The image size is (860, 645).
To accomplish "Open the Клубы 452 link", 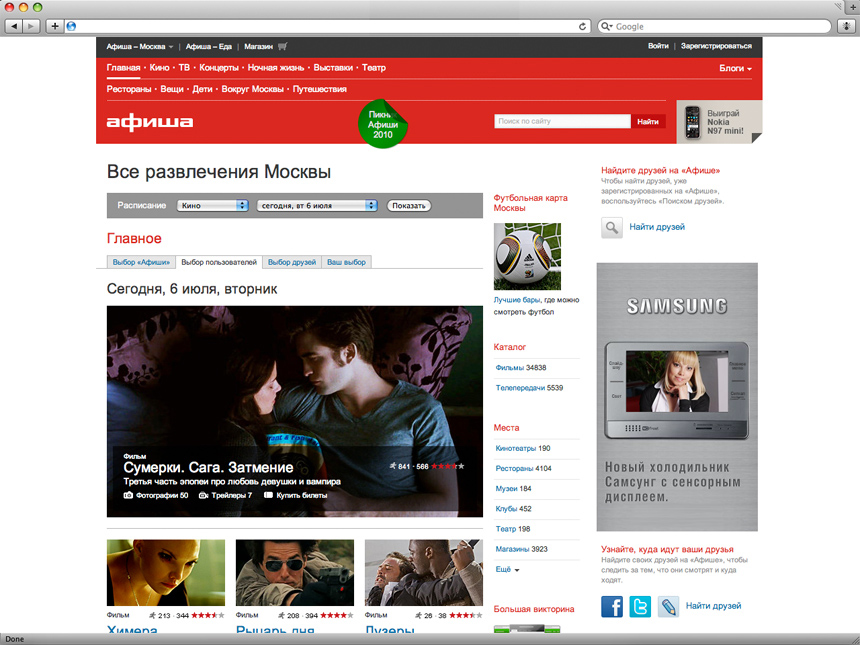I will [x=513, y=509].
